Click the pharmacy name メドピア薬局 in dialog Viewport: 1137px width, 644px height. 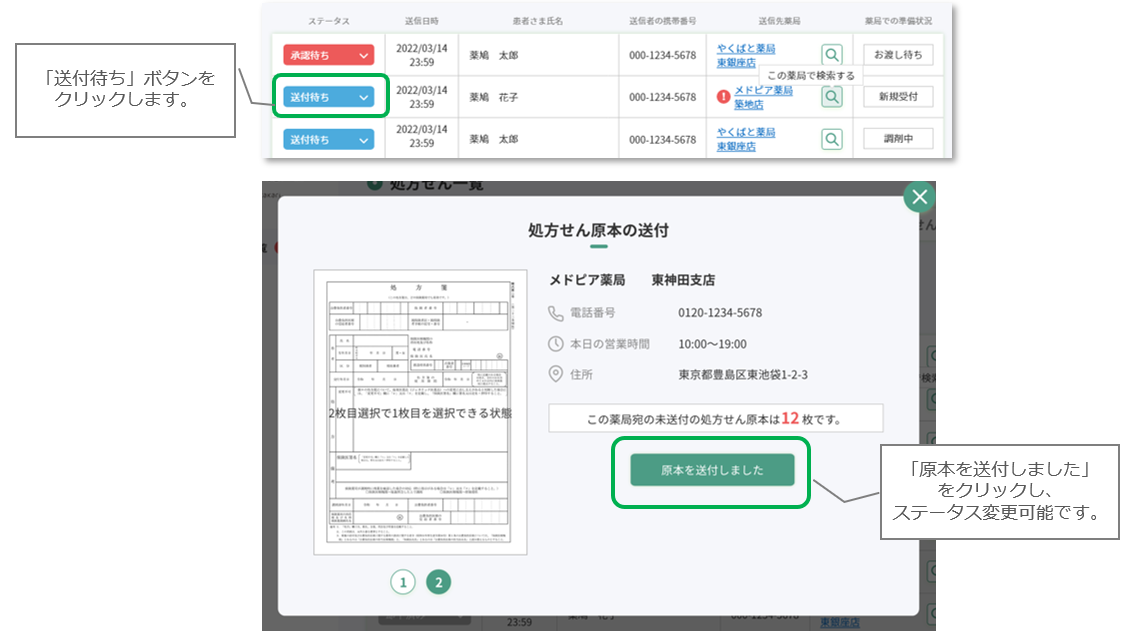(587, 280)
